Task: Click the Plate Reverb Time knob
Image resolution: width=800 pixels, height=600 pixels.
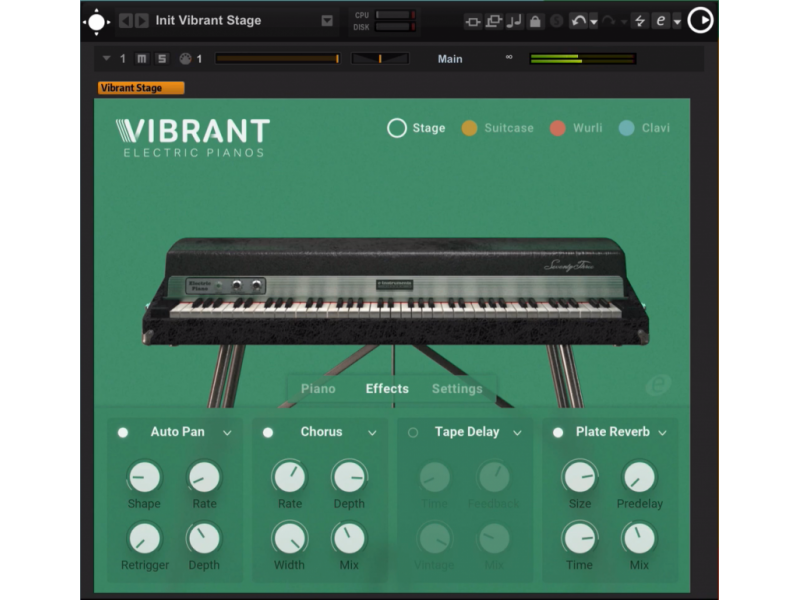Action: [x=580, y=539]
